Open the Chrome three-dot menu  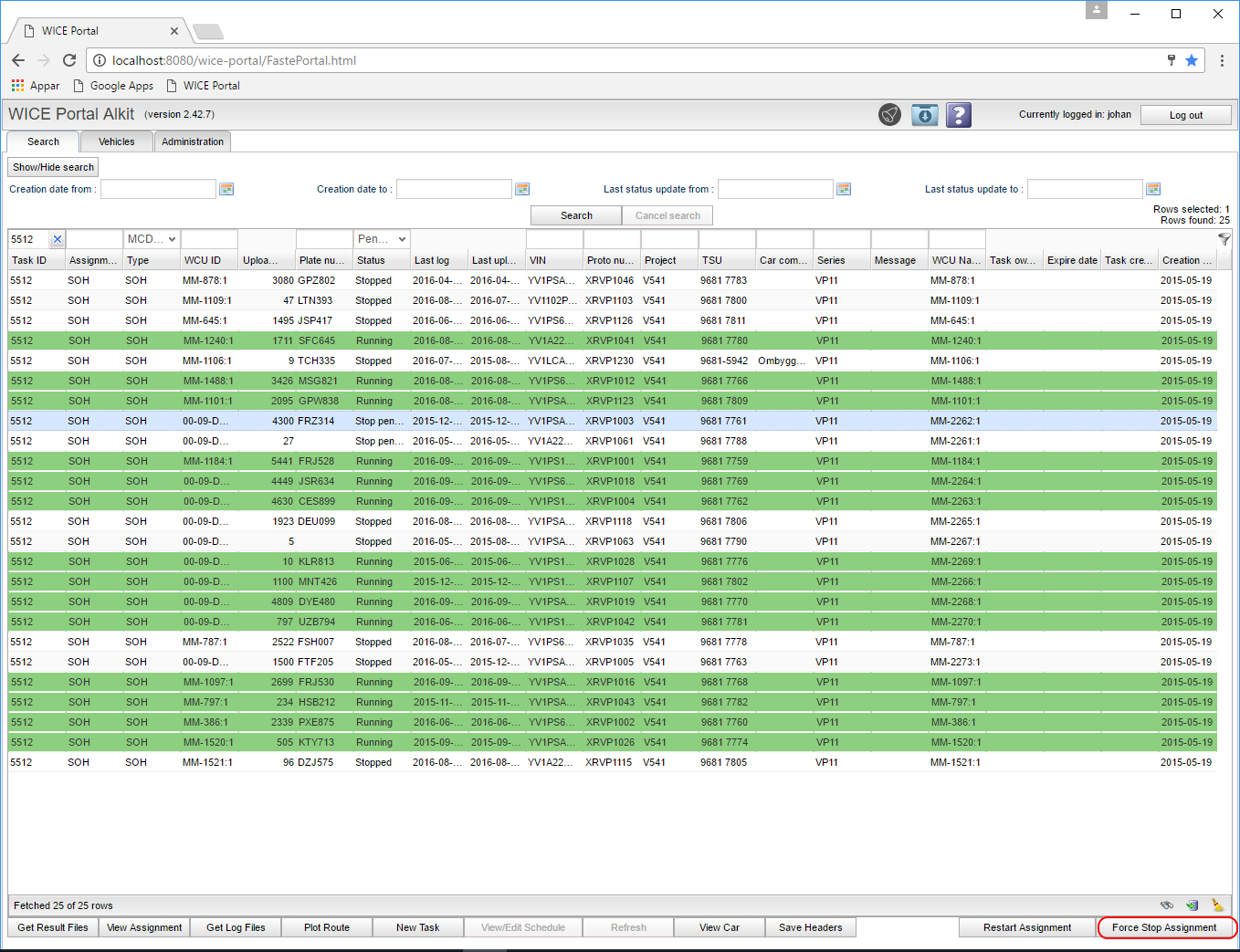click(1222, 60)
